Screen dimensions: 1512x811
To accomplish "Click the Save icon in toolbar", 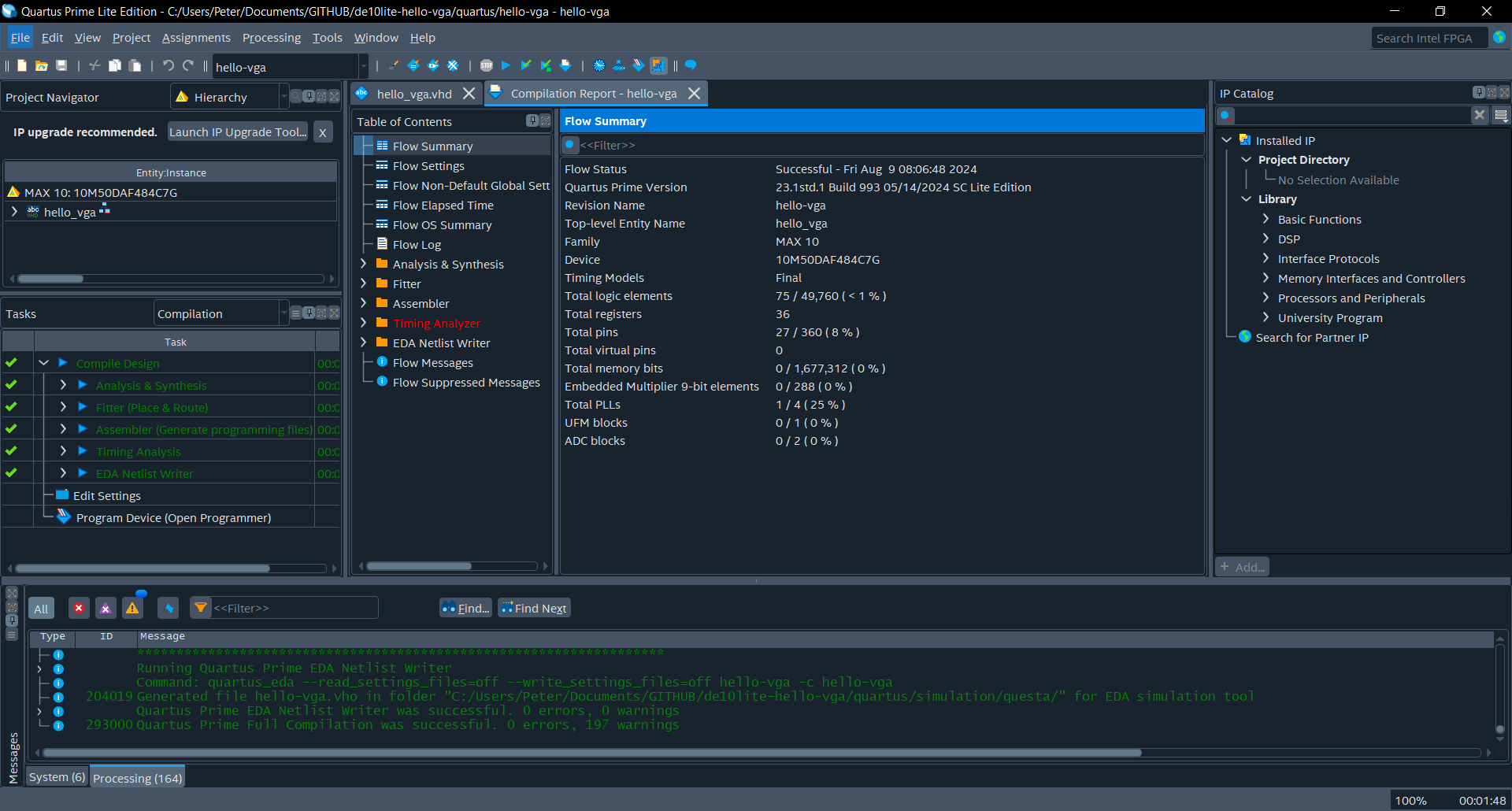I will click(x=61, y=66).
